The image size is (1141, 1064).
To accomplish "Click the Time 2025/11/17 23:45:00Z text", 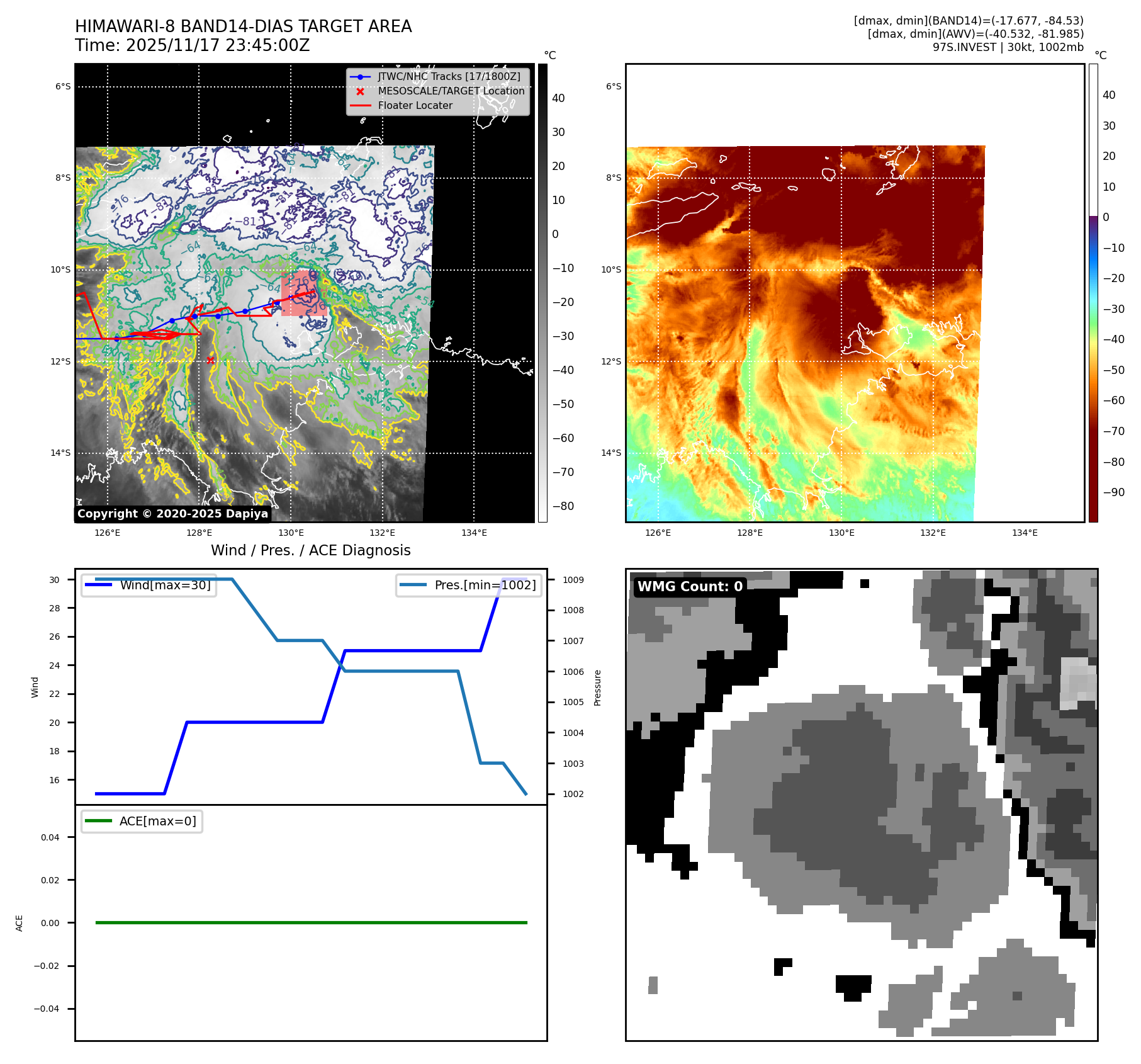I will [192, 45].
